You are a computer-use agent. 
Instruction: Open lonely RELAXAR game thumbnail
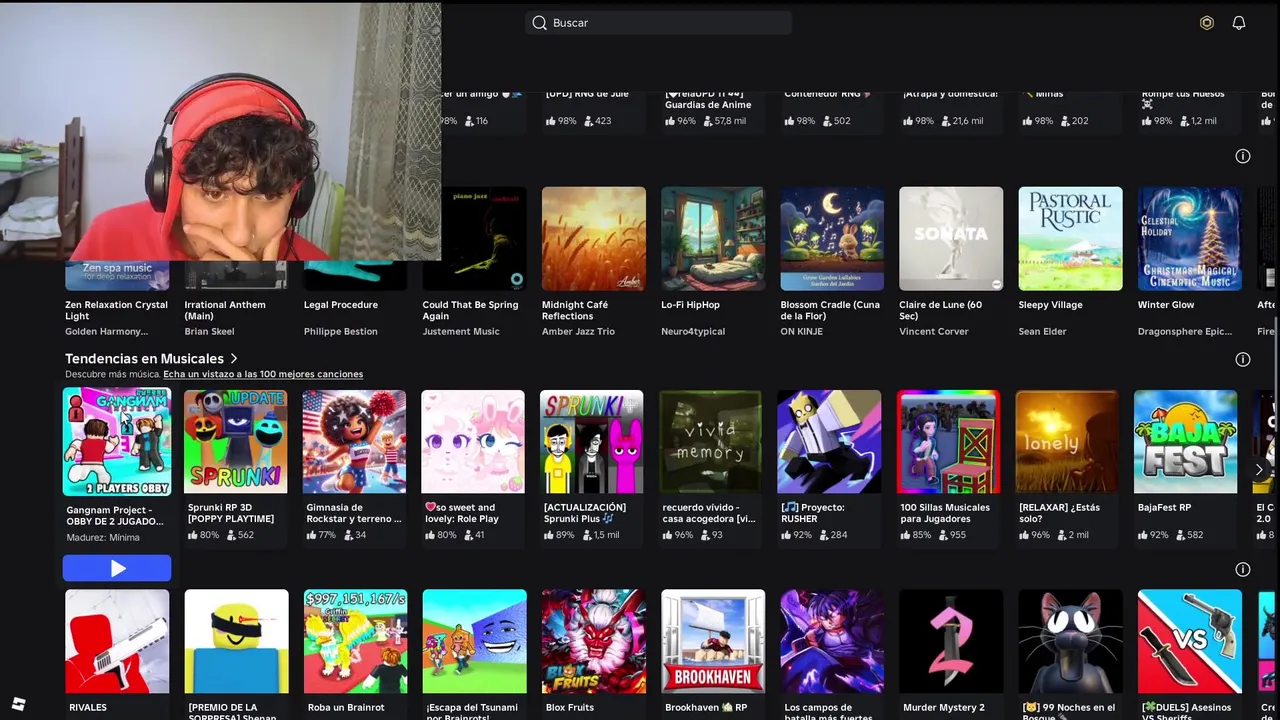(x=1067, y=442)
